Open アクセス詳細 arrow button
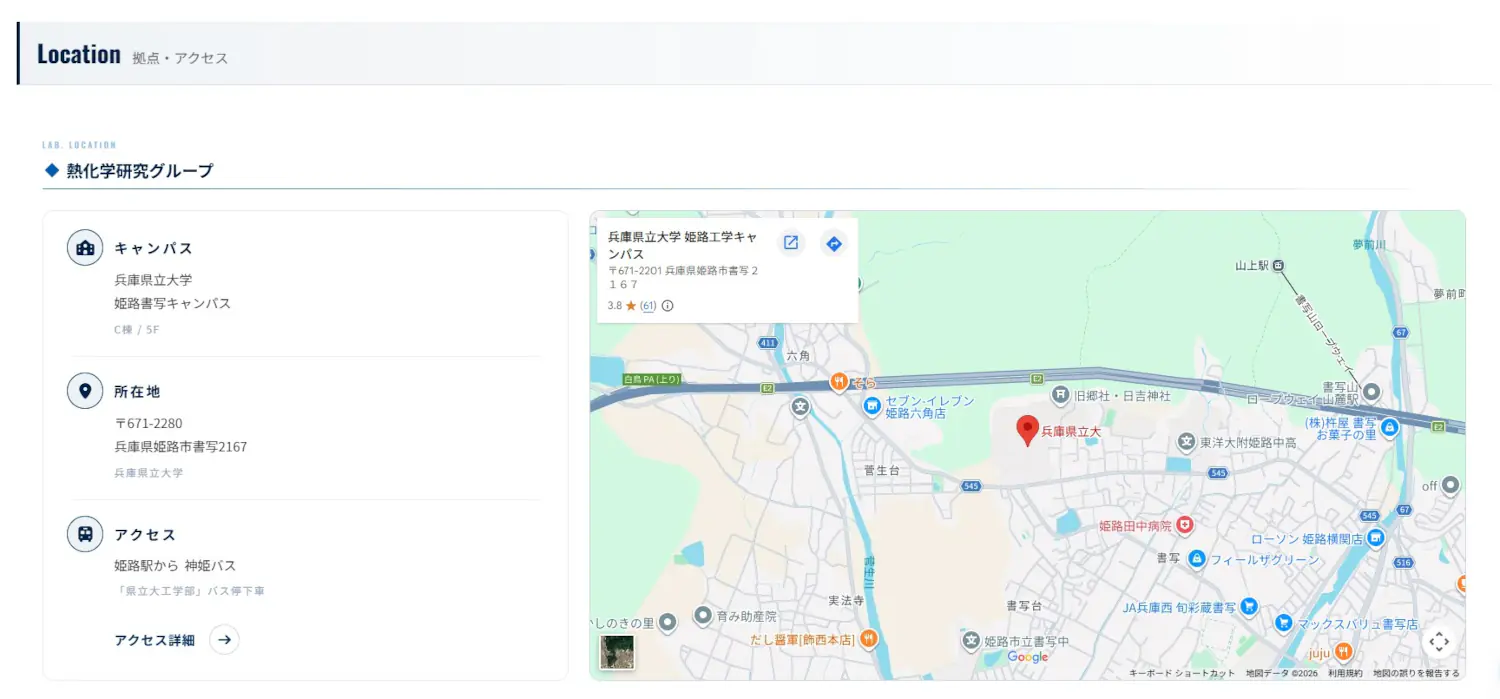Screen dimensions: 1500x699 tap(224, 639)
